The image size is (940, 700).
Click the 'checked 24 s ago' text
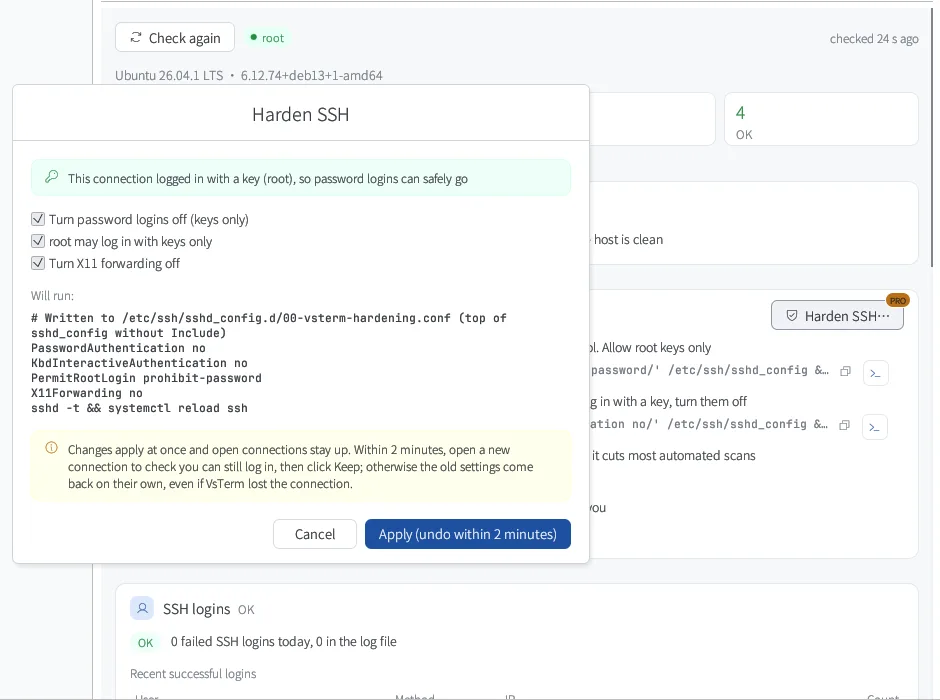pyautogui.click(x=874, y=39)
